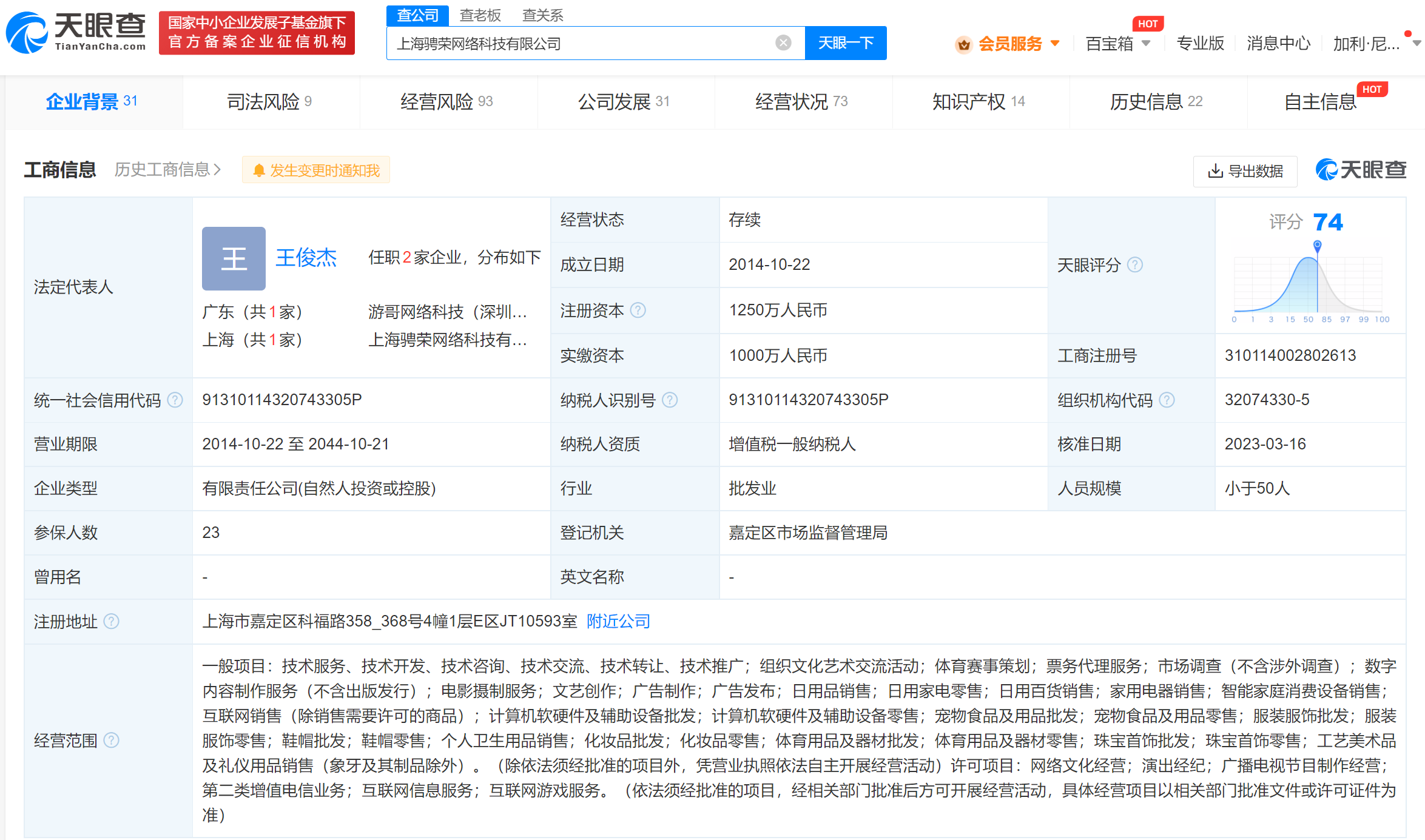Open the 百宝箱 dropdown
1425x840 pixels.
pos(1146,44)
